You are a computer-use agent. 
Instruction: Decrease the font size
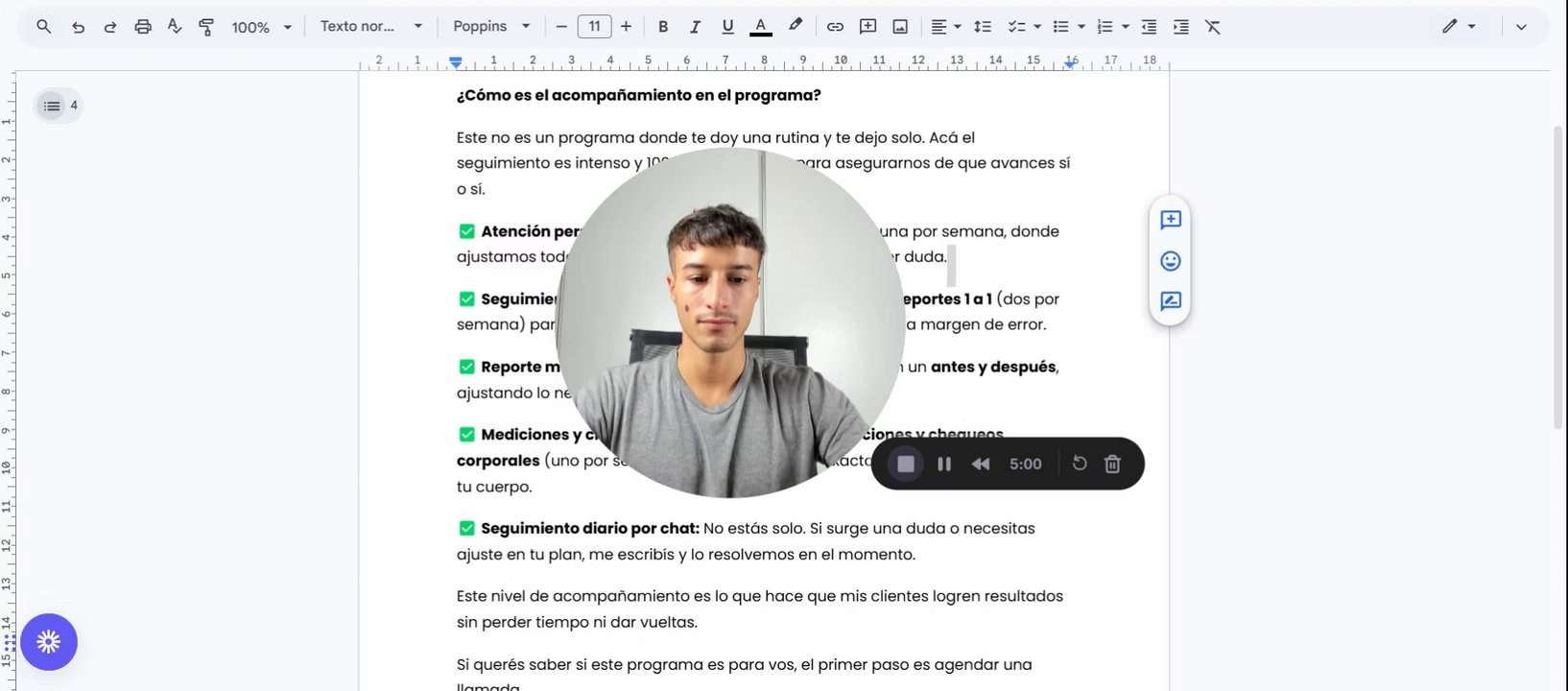[561, 27]
